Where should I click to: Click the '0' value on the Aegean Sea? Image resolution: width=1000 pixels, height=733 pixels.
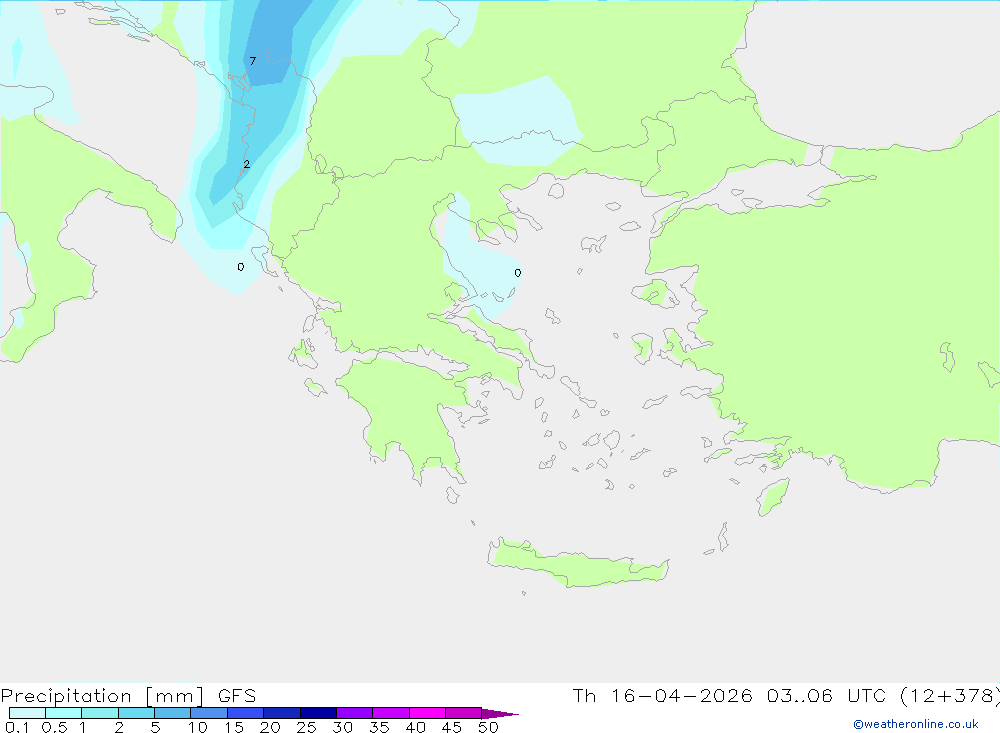point(517,273)
